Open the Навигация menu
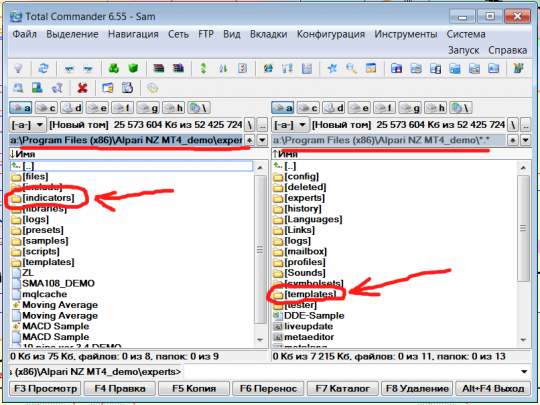The width and height of the screenshot is (540, 405). [133, 34]
